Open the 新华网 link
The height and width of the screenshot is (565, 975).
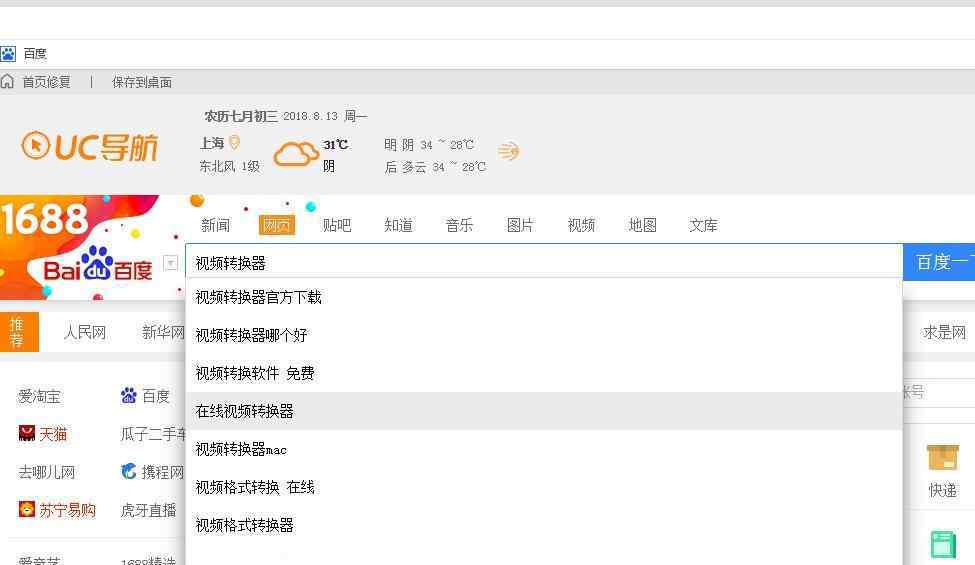[163, 333]
